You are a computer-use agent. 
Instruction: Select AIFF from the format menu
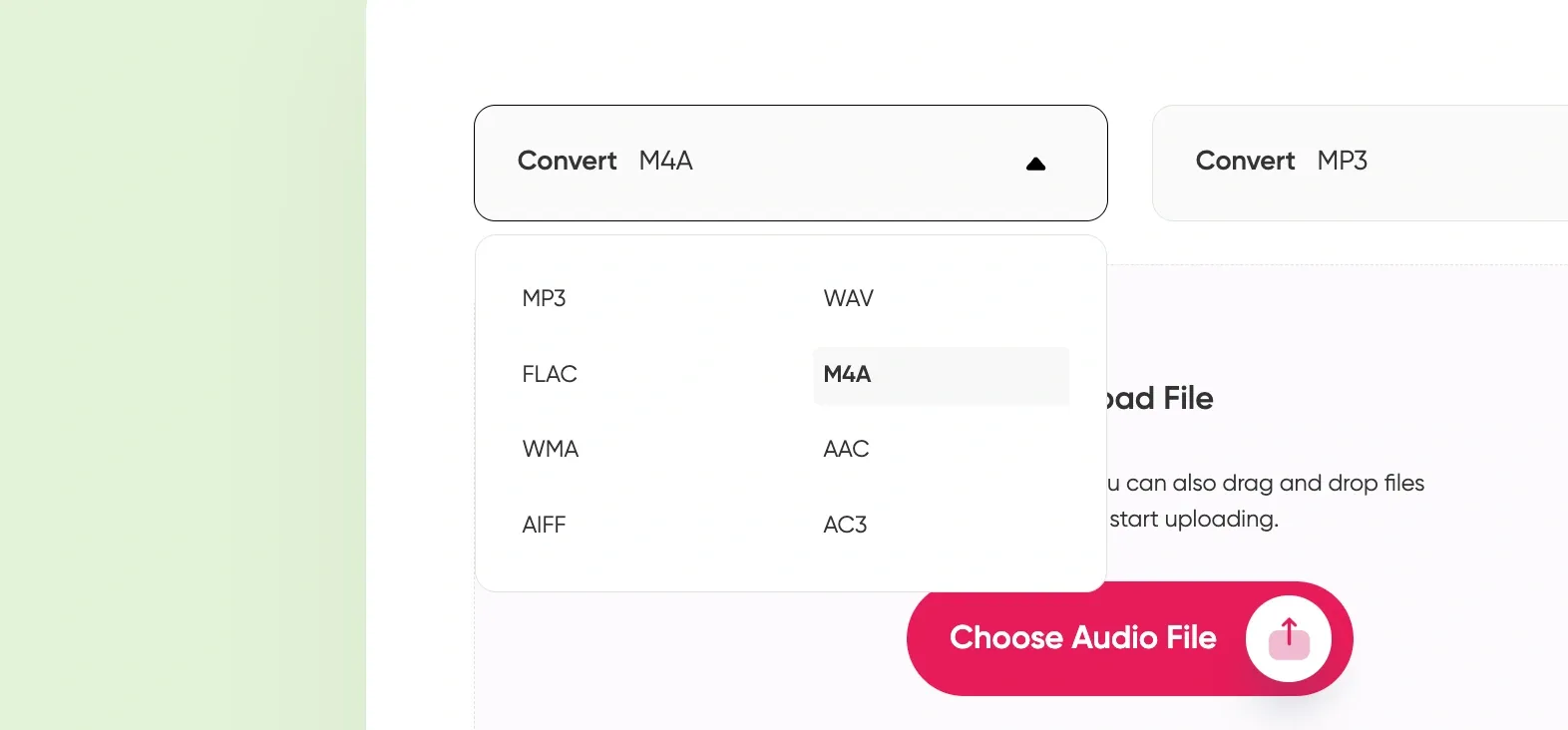pos(544,525)
